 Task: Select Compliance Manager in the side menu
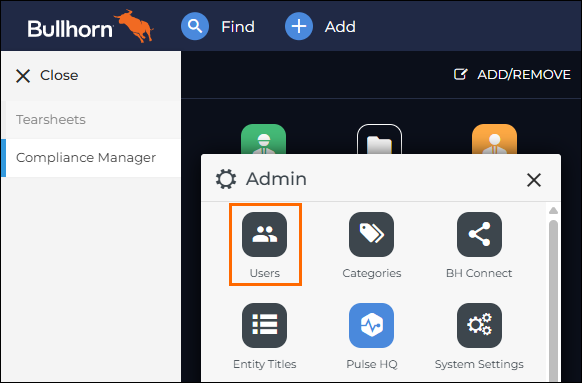click(91, 158)
